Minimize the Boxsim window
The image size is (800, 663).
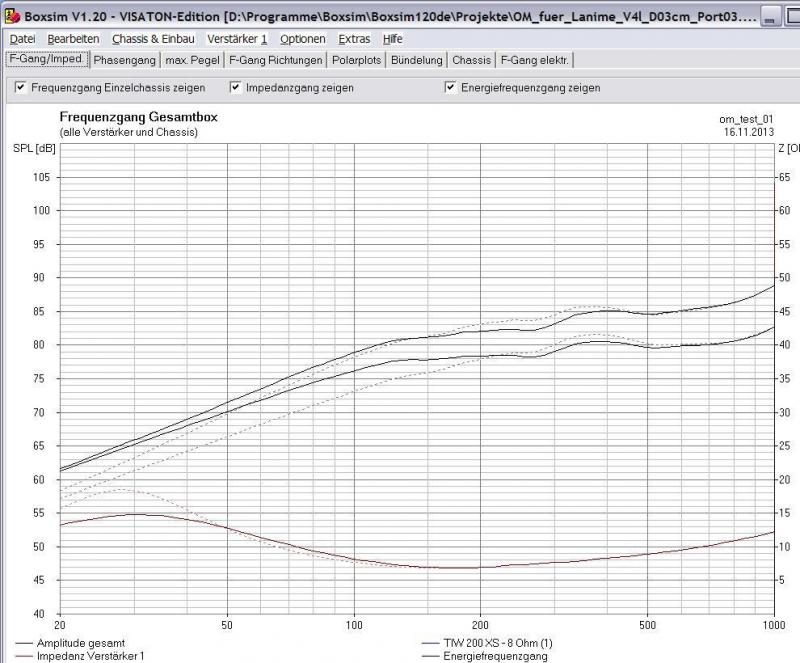tap(770, 17)
